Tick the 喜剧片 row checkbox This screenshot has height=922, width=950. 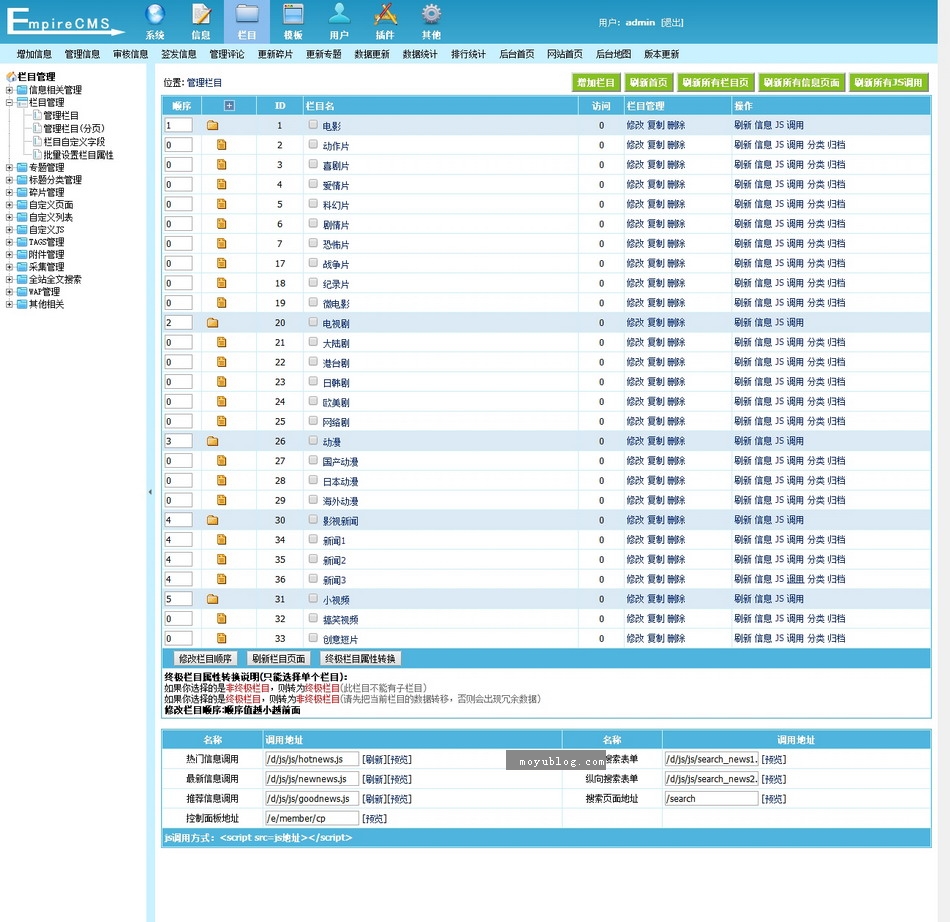313,164
